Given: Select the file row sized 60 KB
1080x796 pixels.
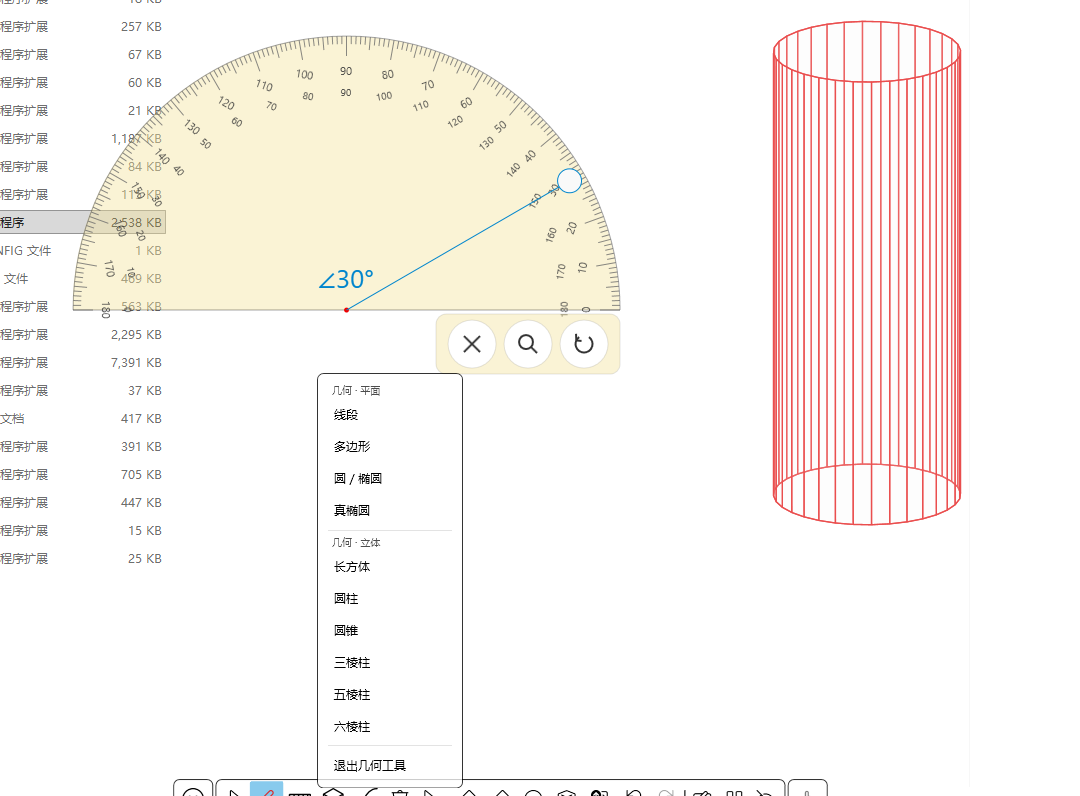Looking at the screenshot, I should pos(83,83).
